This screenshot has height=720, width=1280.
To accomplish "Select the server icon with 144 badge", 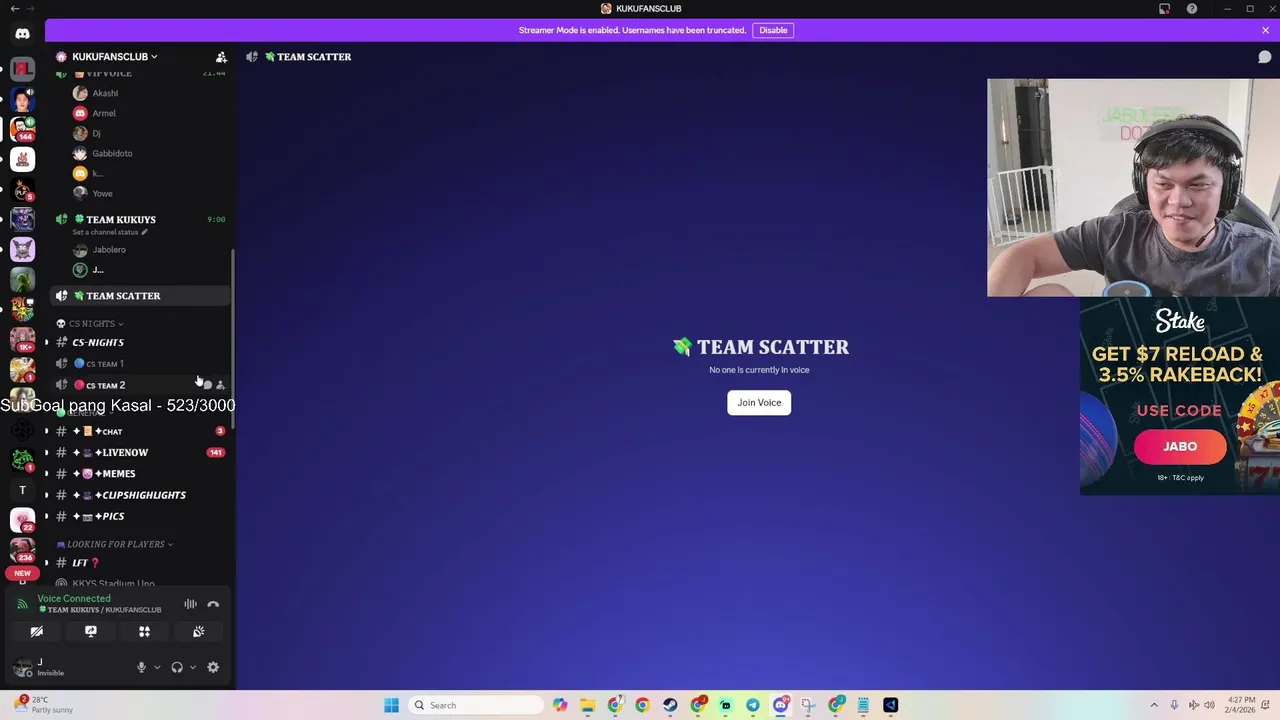I will (x=22, y=129).
